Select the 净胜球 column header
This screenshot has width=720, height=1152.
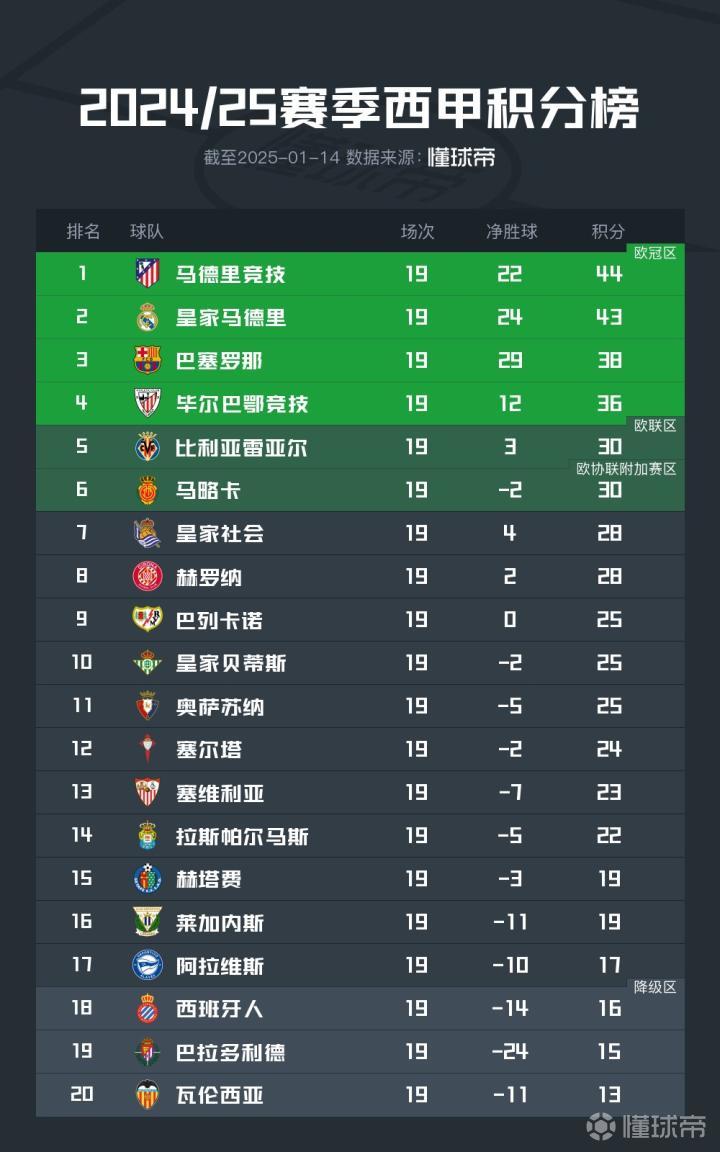click(511, 231)
